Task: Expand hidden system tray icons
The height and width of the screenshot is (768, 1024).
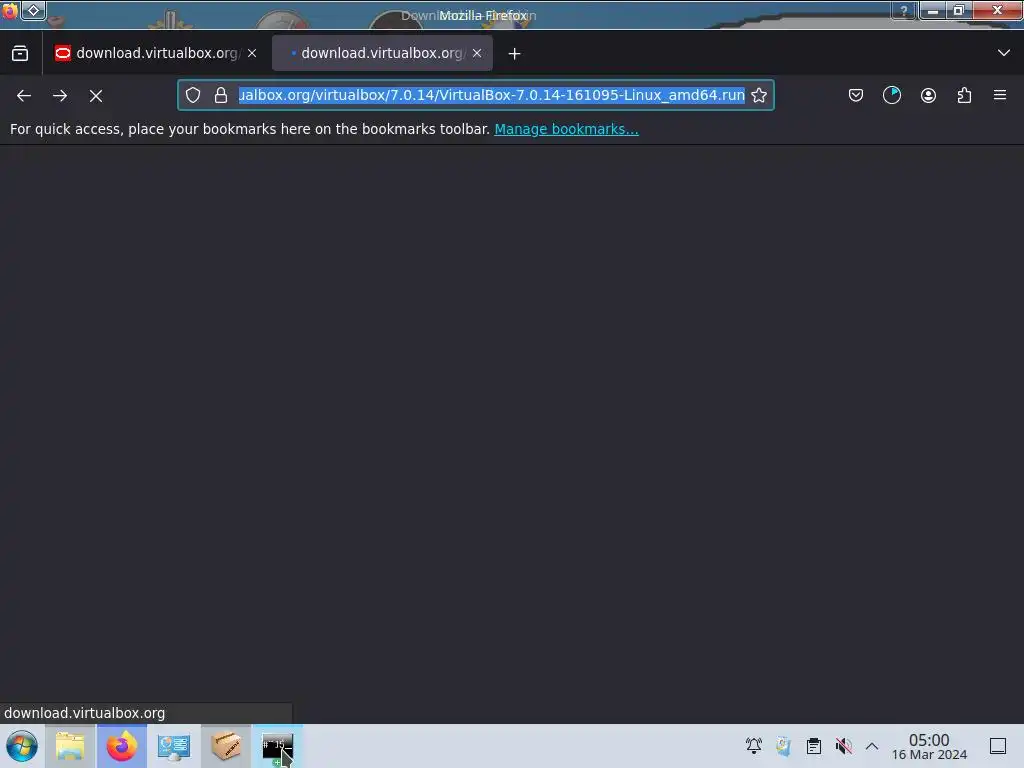Action: point(872,746)
